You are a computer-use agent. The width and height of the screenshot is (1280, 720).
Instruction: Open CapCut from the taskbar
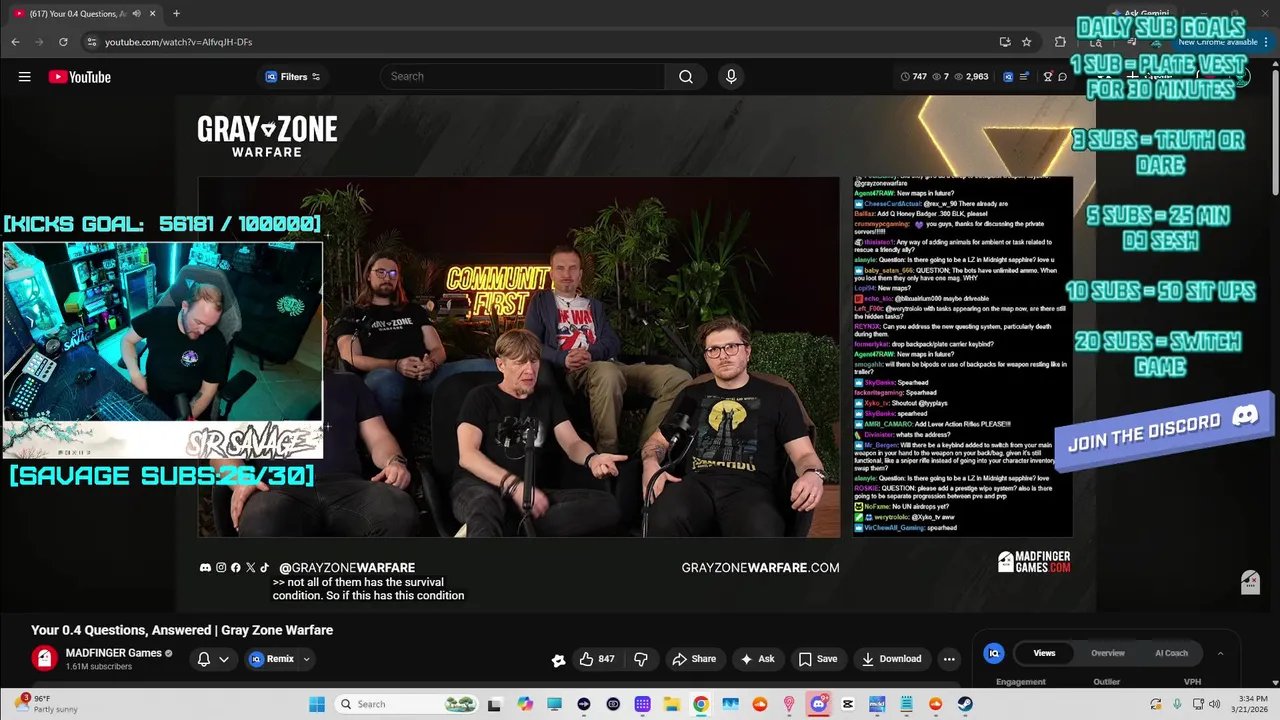coord(848,704)
